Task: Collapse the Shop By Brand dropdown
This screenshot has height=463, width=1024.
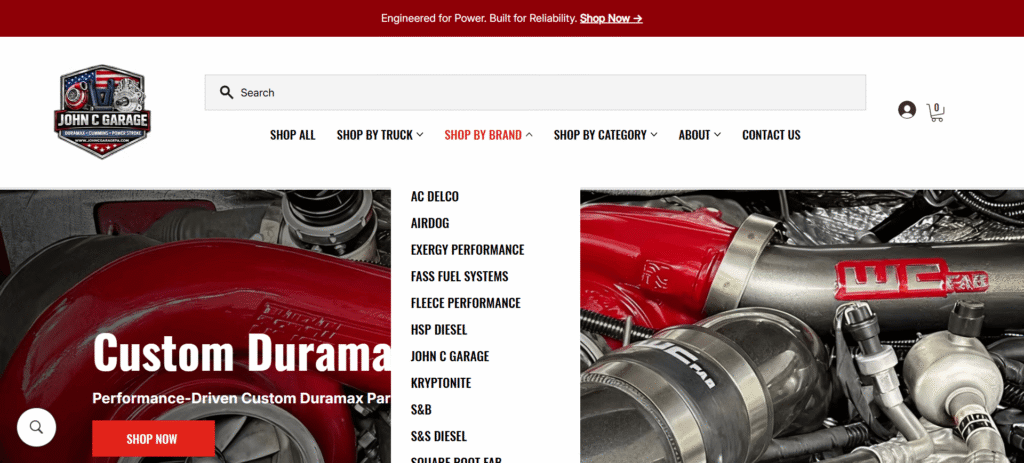Action: pos(488,135)
